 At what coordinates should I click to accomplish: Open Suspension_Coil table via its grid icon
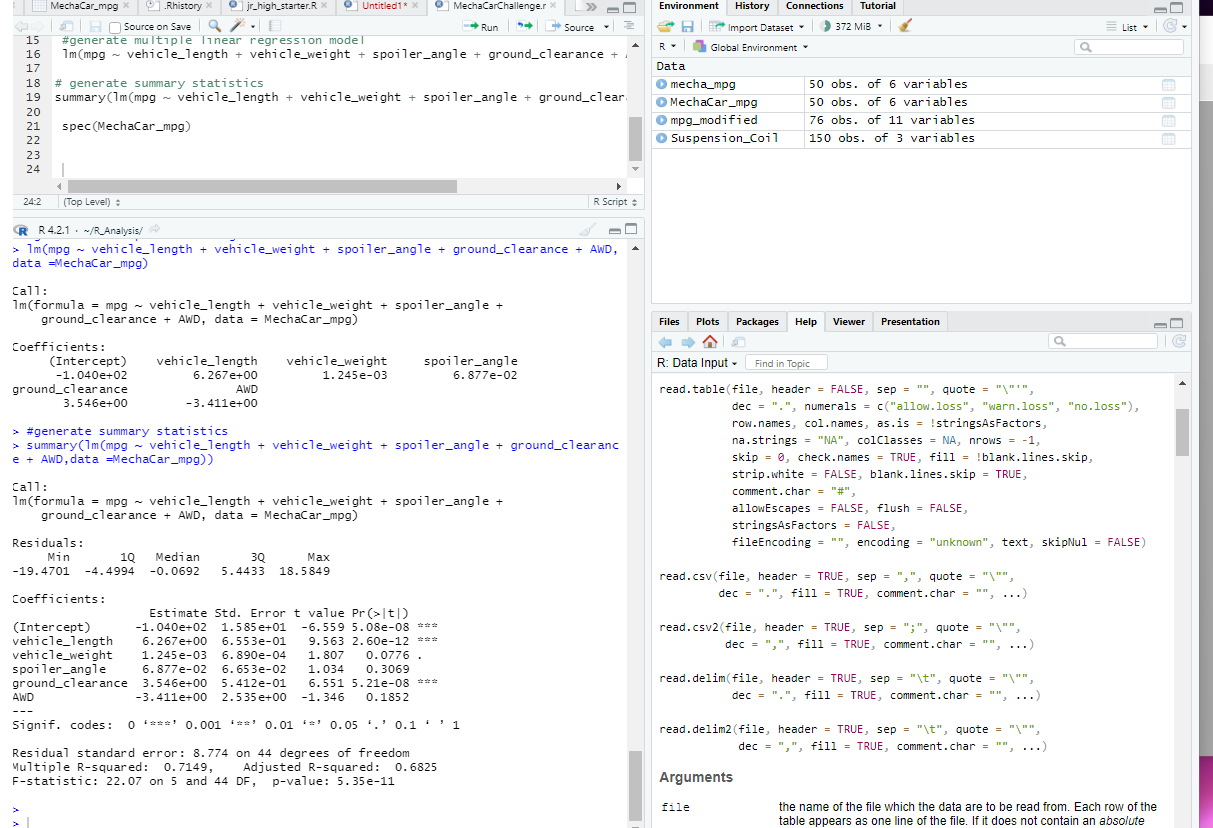1168,138
